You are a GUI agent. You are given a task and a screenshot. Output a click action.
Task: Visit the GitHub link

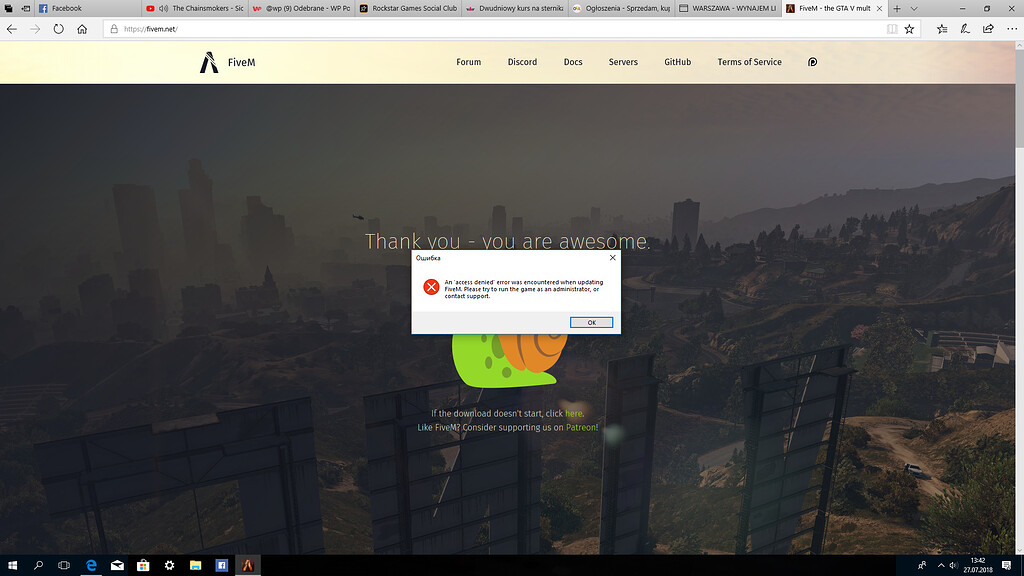[677, 62]
